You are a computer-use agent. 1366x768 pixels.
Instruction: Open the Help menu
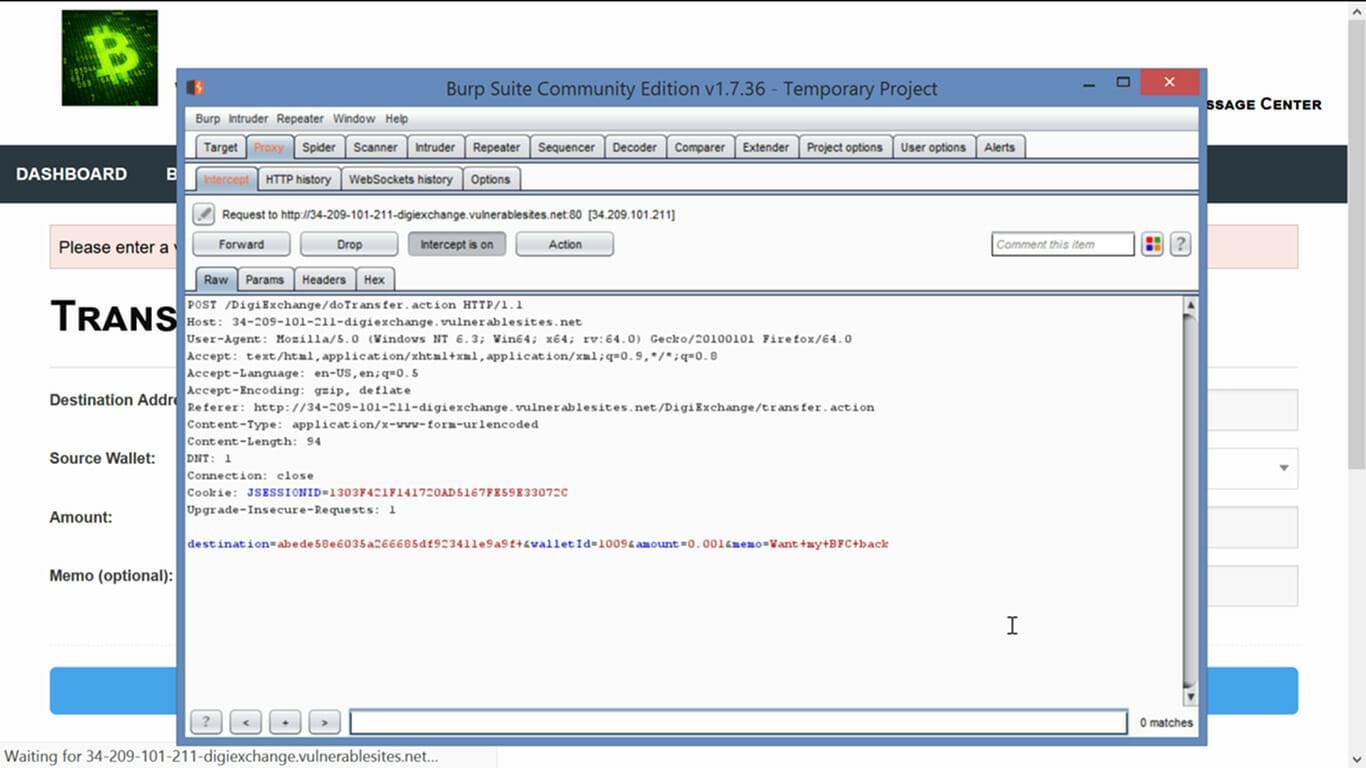(397, 118)
